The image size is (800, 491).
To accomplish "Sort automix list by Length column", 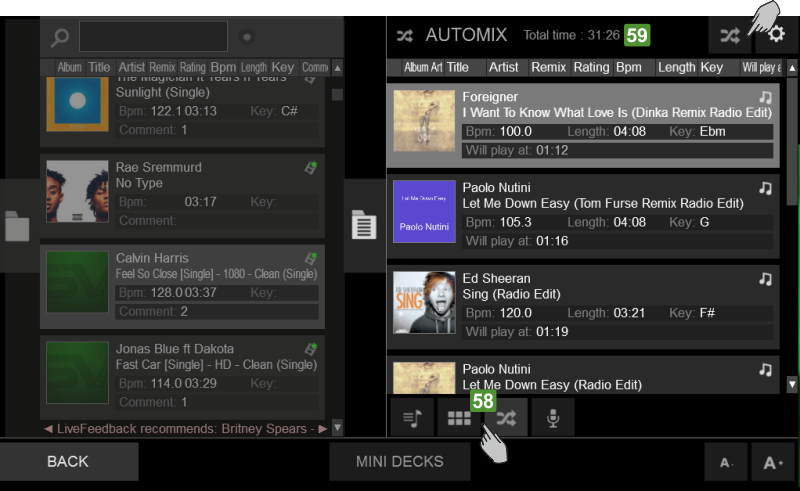I will pos(676,67).
